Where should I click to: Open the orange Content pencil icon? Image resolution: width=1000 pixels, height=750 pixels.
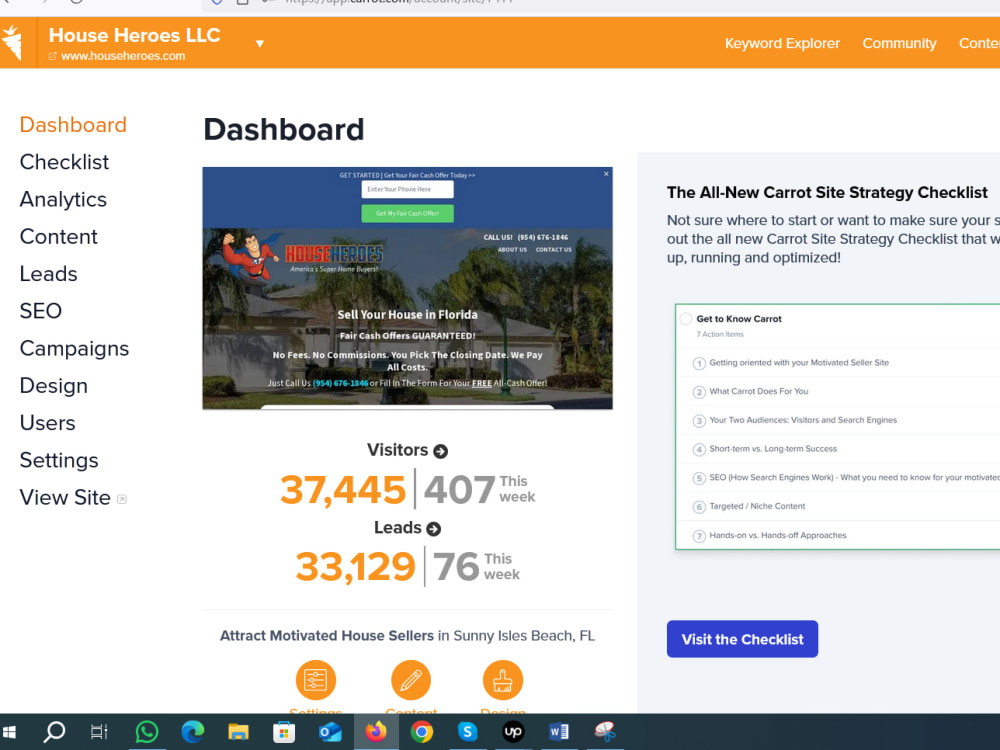[x=411, y=680]
